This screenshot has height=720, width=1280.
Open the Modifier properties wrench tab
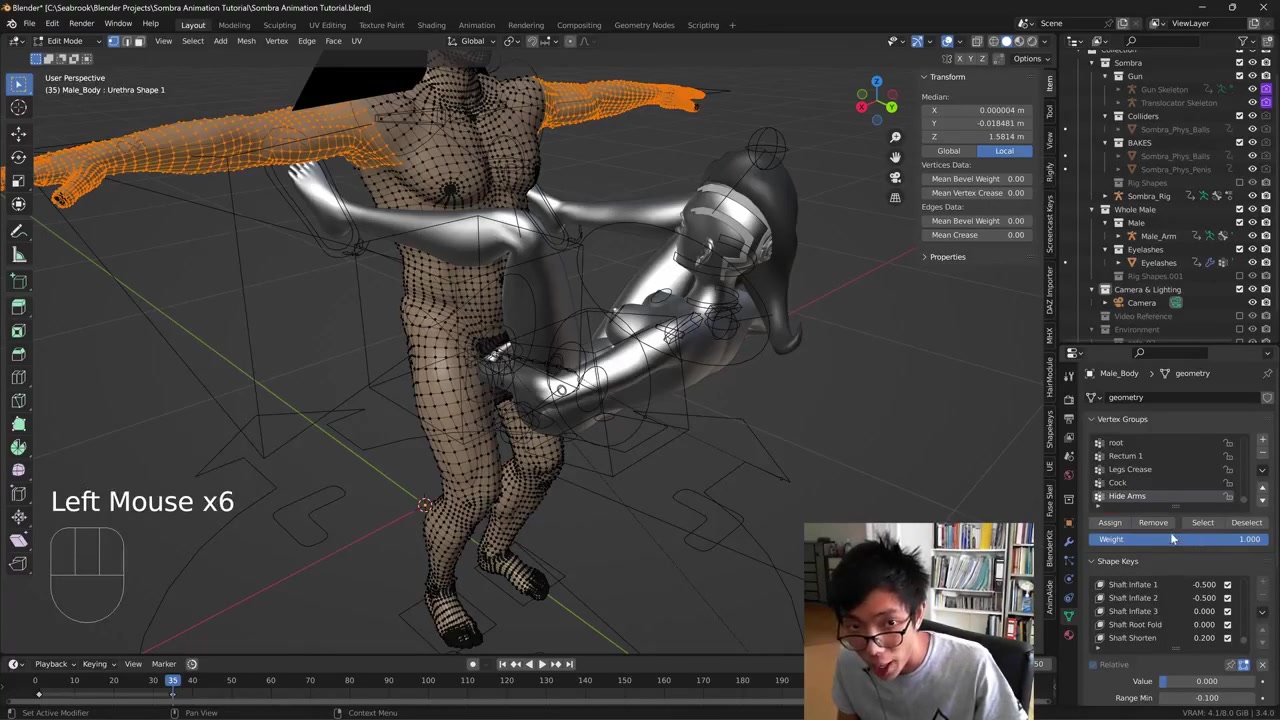pyautogui.click(x=1069, y=541)
